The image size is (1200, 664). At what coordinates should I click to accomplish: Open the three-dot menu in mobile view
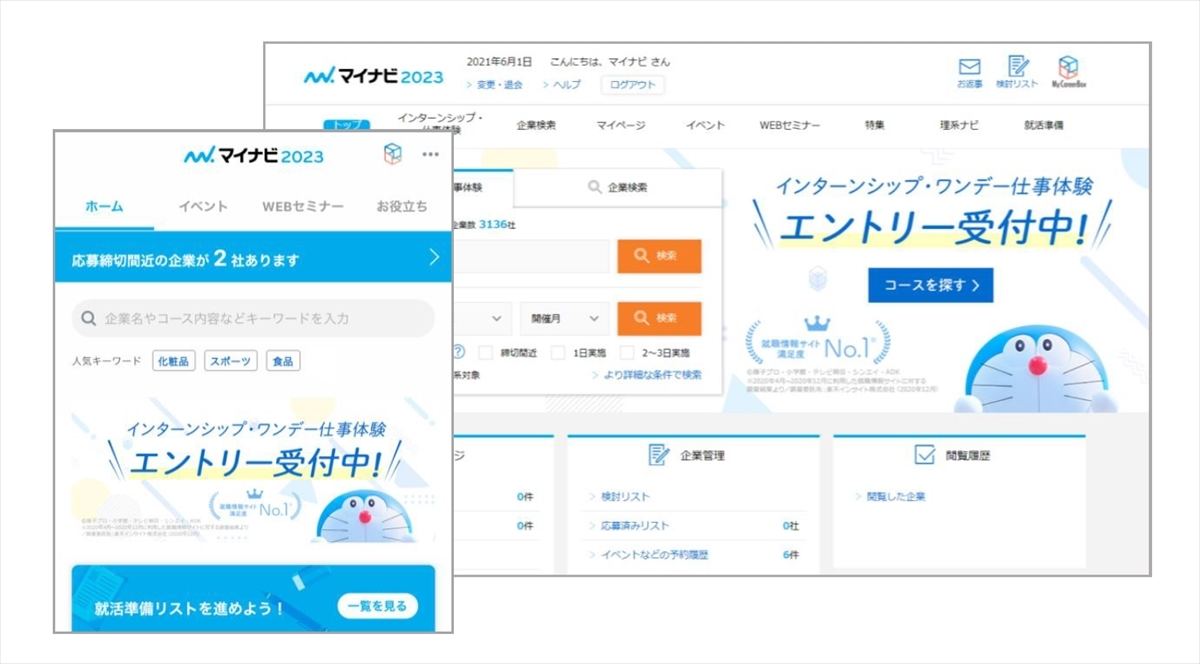pyautogui.click(x=431, y=155)
